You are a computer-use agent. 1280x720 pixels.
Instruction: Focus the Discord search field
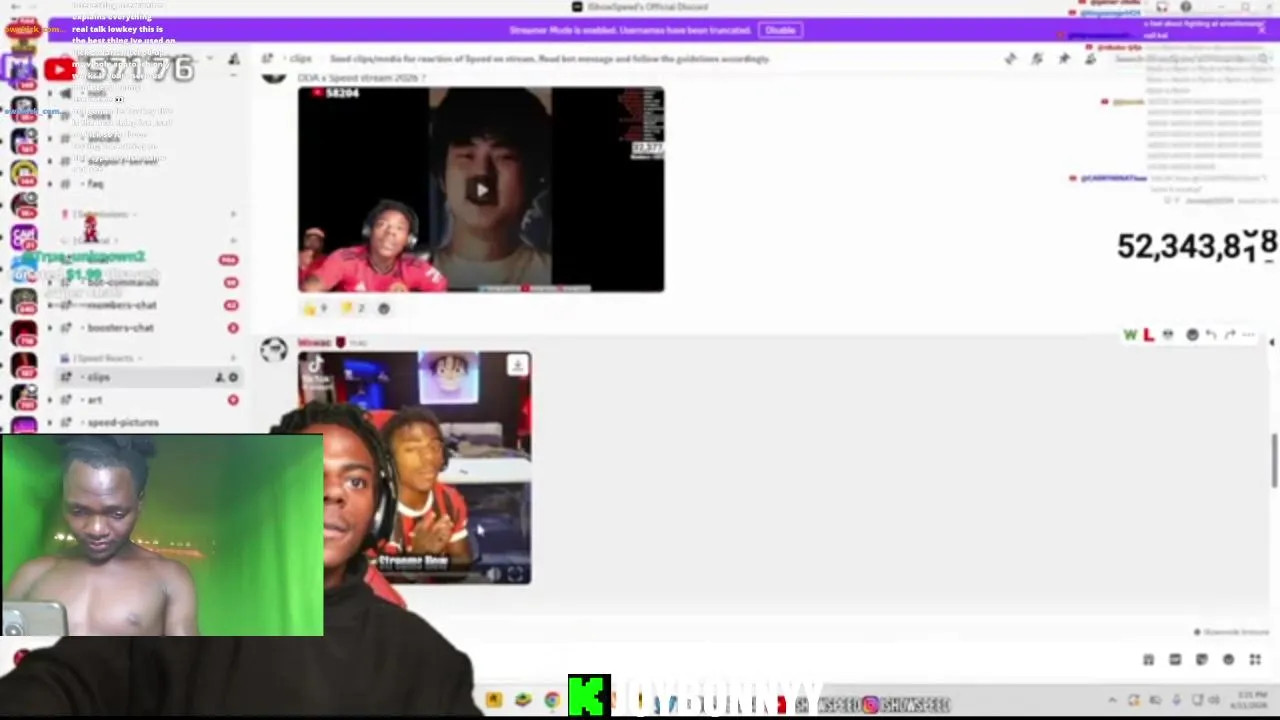(1190, 59)
